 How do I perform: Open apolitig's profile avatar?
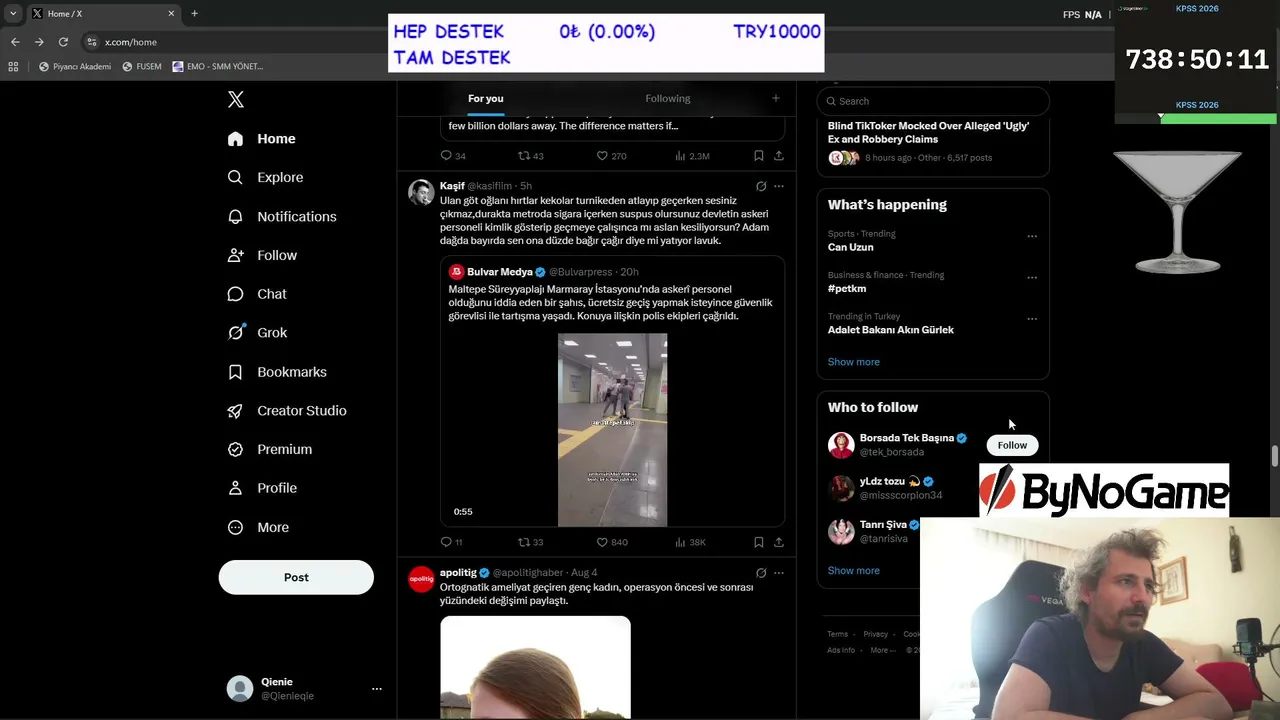click(421, 579)
